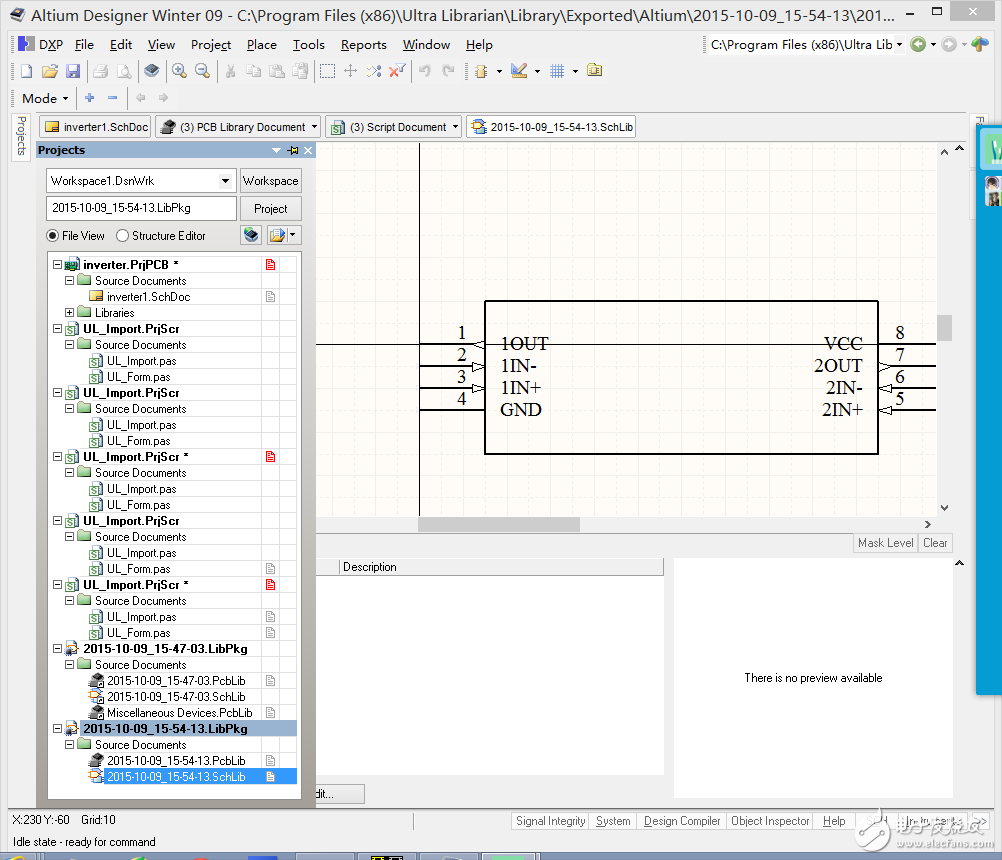The width and height of the screenshot is (1002, 860).
Task: Open print preview magnifier-page icon
Action: click(124, 71)
